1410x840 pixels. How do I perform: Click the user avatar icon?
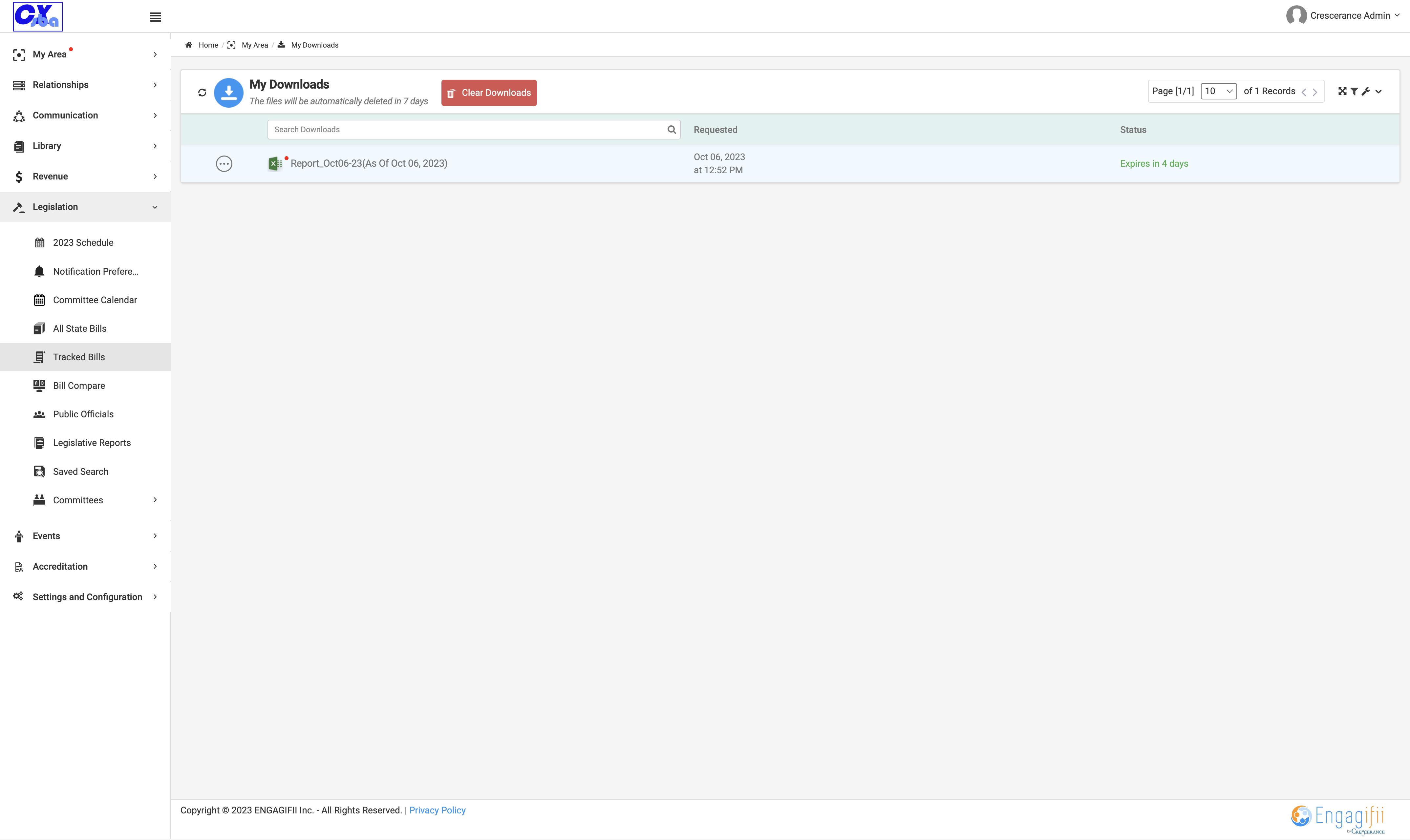1296,15
